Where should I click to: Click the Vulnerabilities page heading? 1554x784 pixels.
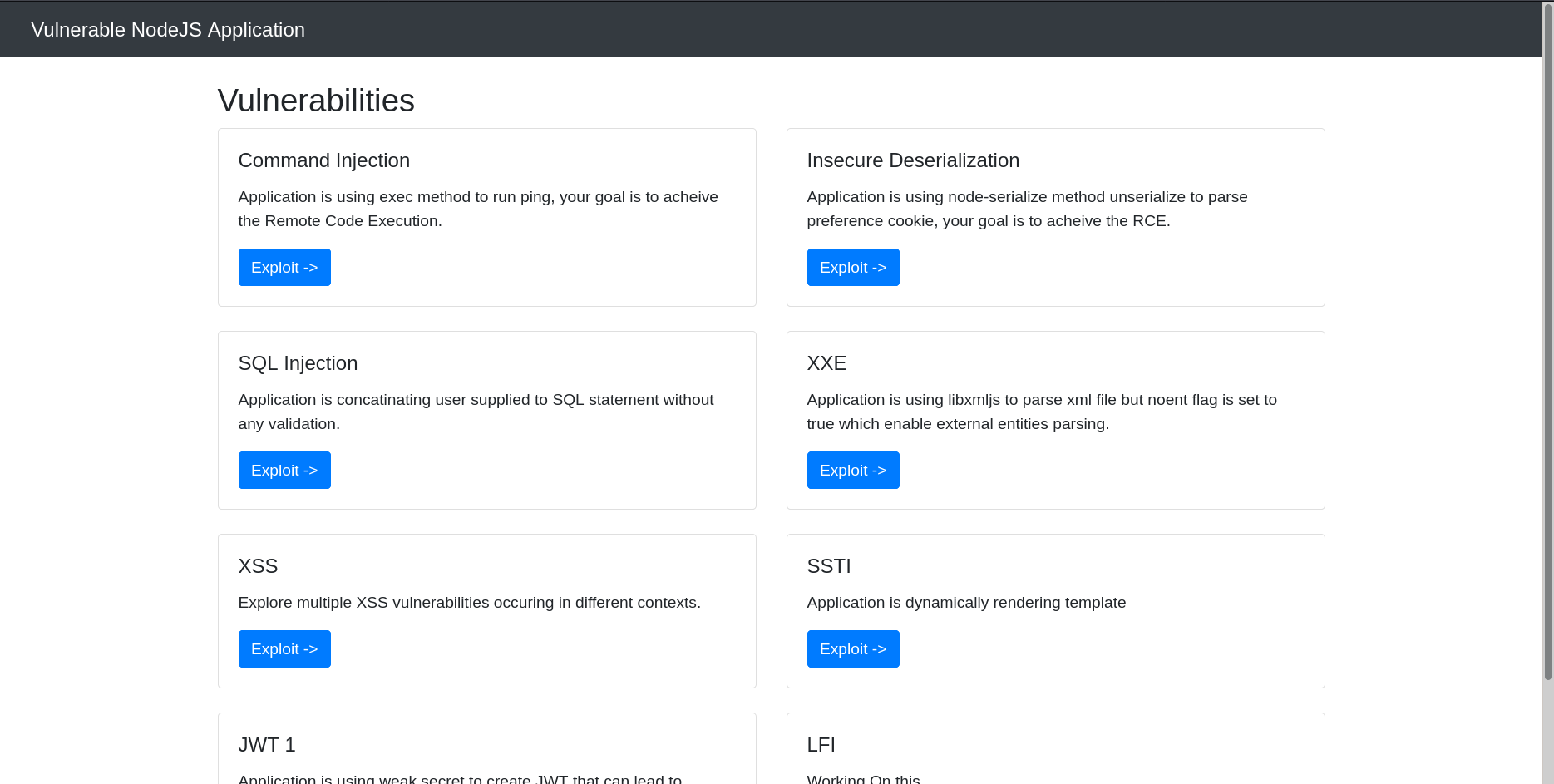click(315, 100)
